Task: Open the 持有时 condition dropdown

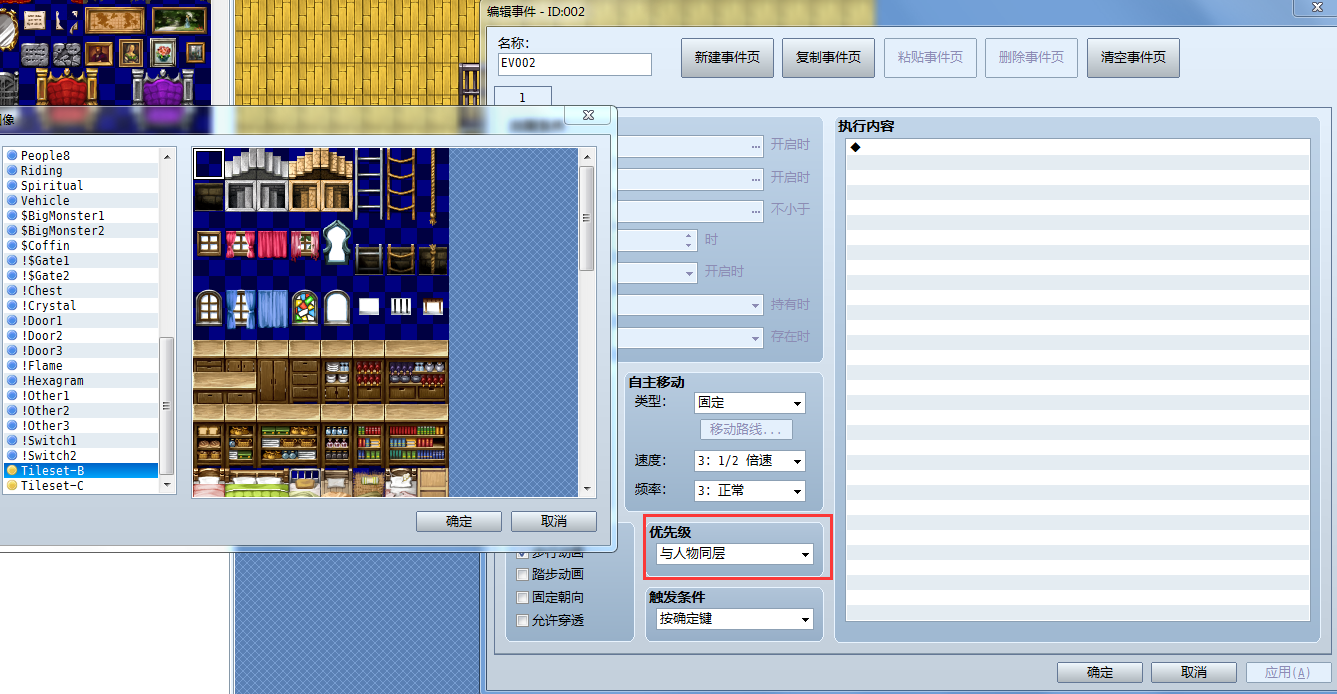Action: 691,305
